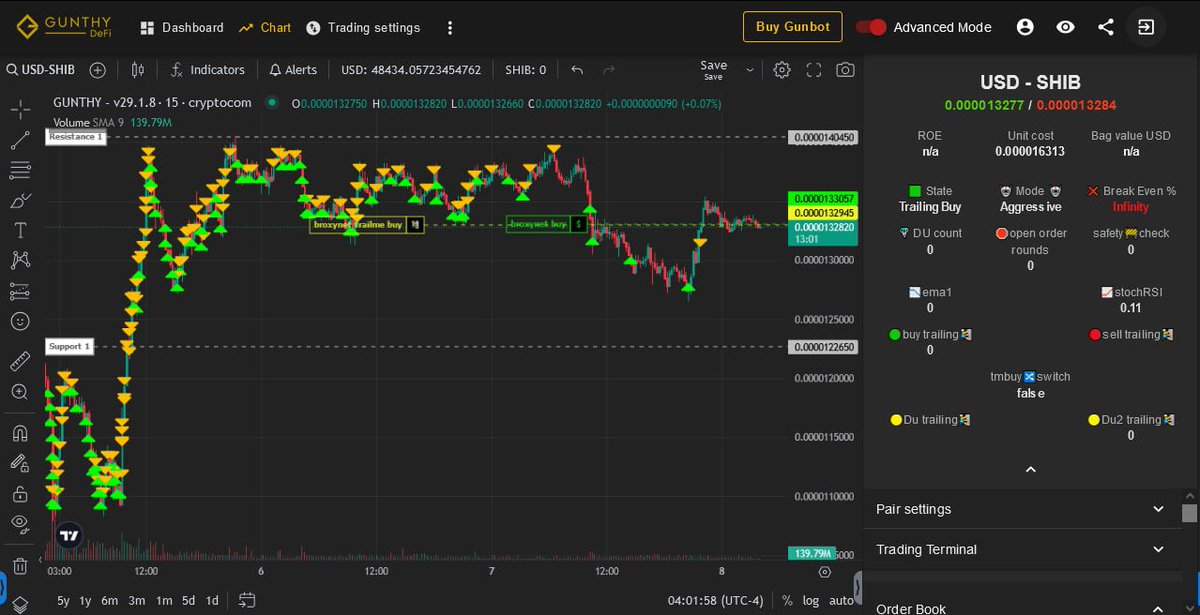The height and width of the screenshot is (615, 1200).
Task: Collapse the pair info panel chevron
Action: pyautogui.click(x=1031, y=469)
